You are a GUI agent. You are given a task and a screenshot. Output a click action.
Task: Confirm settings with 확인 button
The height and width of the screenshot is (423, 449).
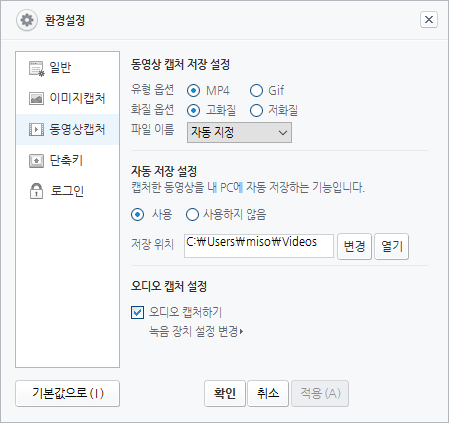[225, 393]
